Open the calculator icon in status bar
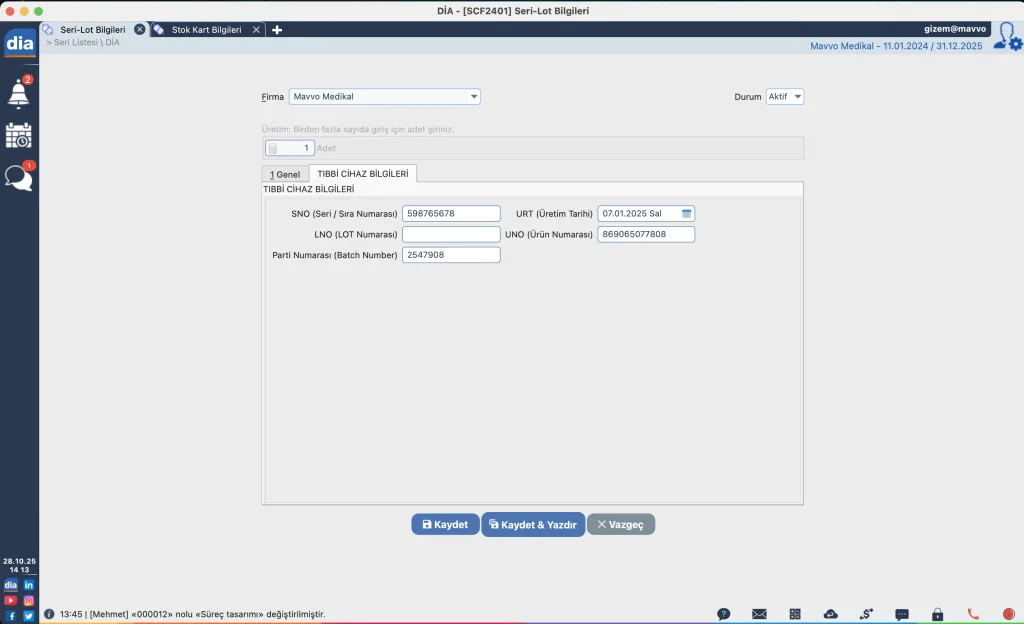The width and height of the screenshot is (1024, 624). (x=795, y=614)
